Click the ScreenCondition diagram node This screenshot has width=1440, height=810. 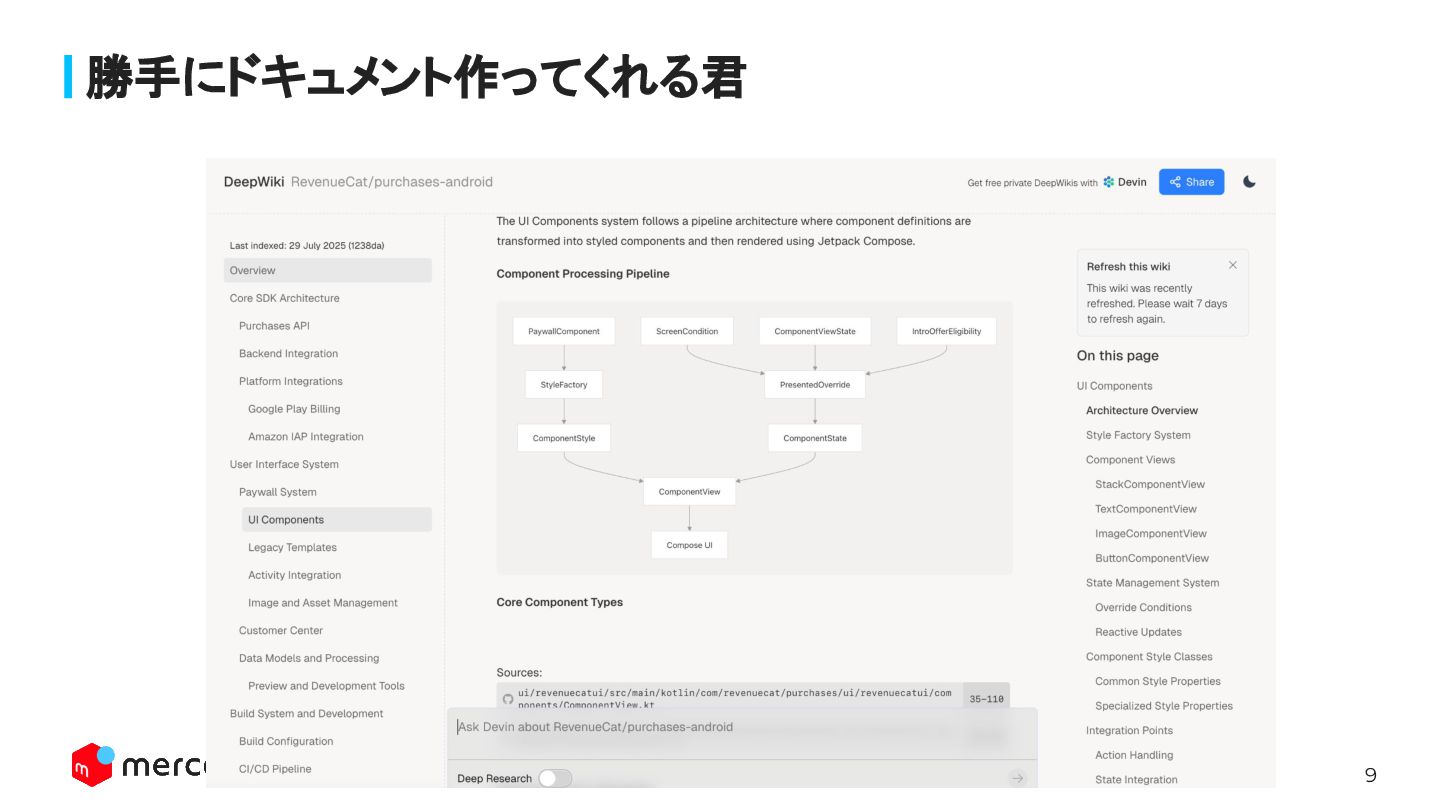coord(687,331)
